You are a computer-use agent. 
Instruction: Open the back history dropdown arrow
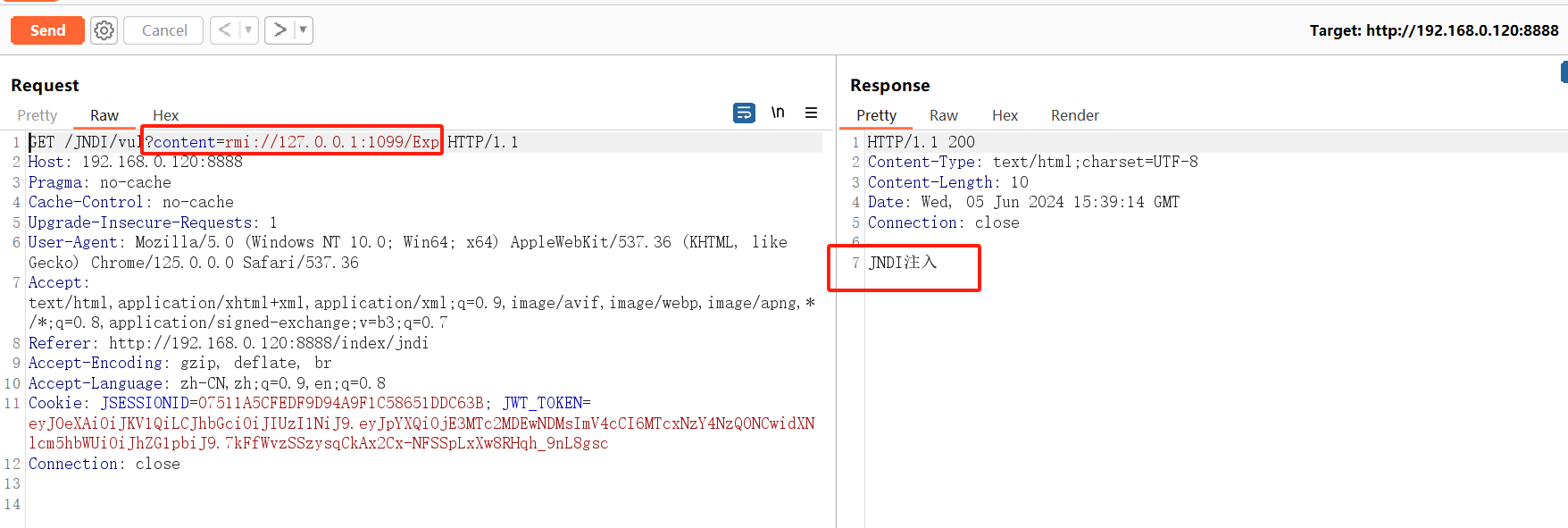(249, 30)
